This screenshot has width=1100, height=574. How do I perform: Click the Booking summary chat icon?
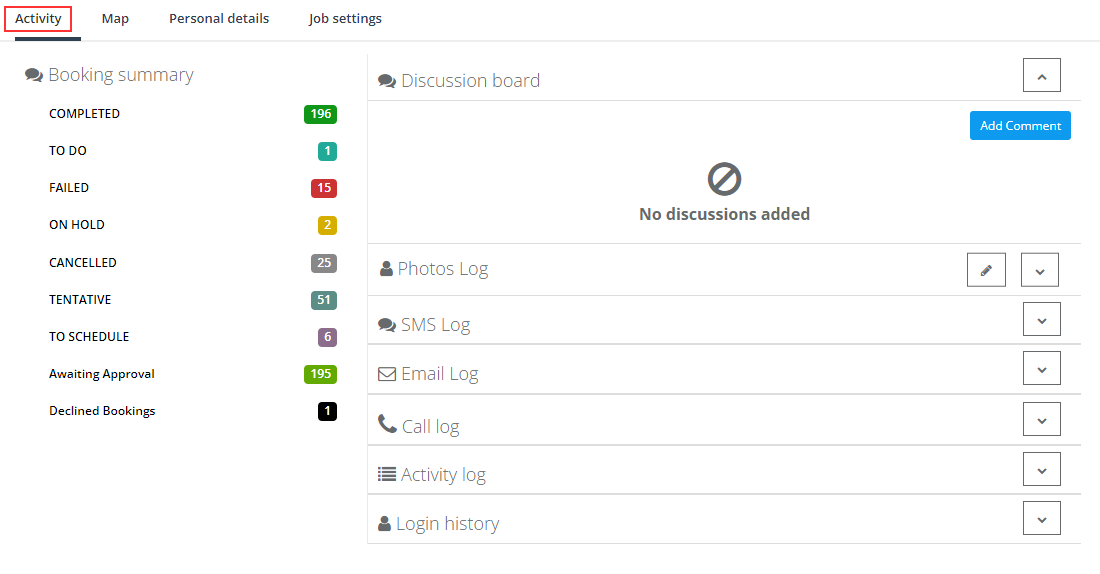(x=34, y=75)
